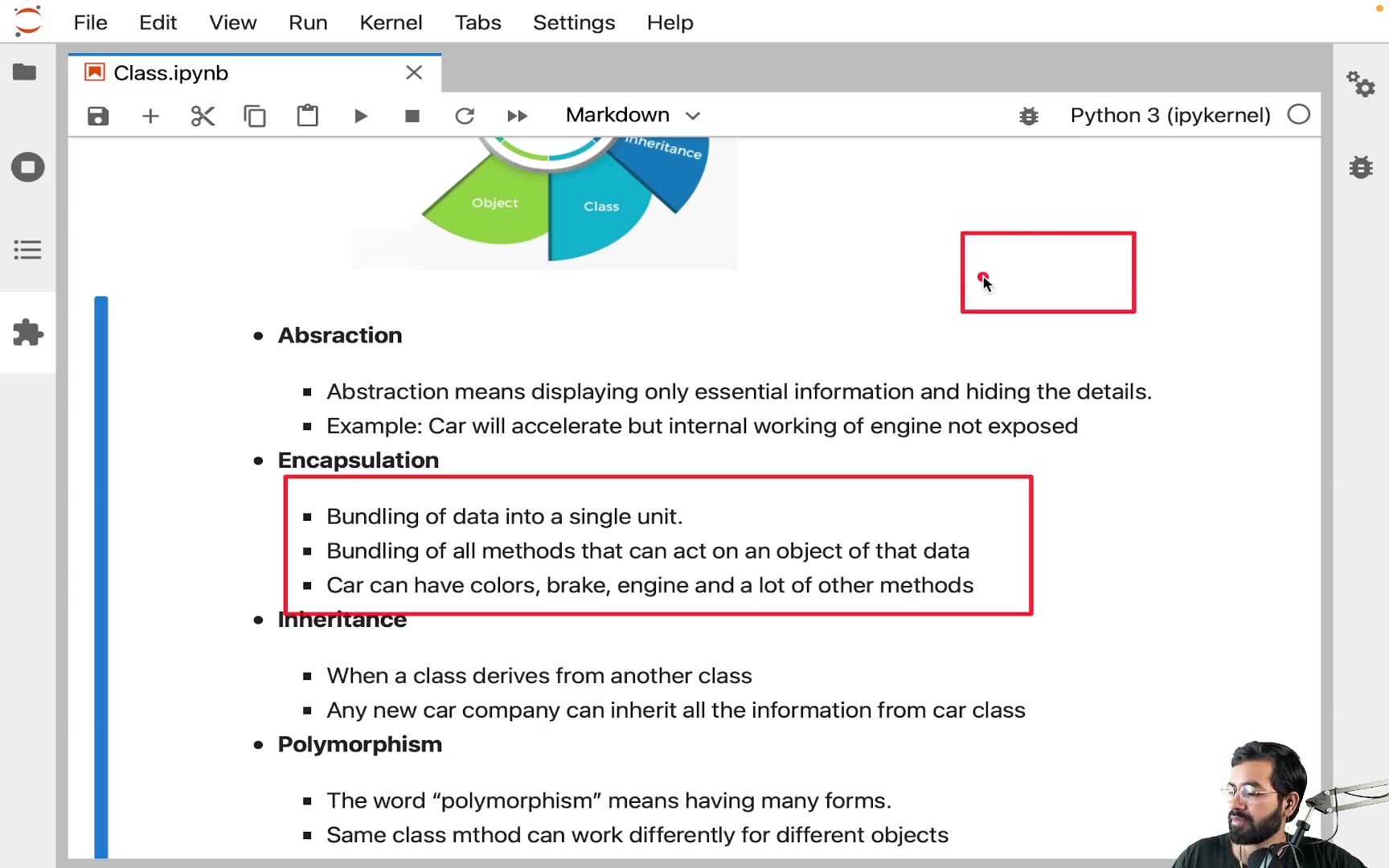Open the file browser sidebar
Viewport: 1389px width, 868px height.
click(26, 72)
